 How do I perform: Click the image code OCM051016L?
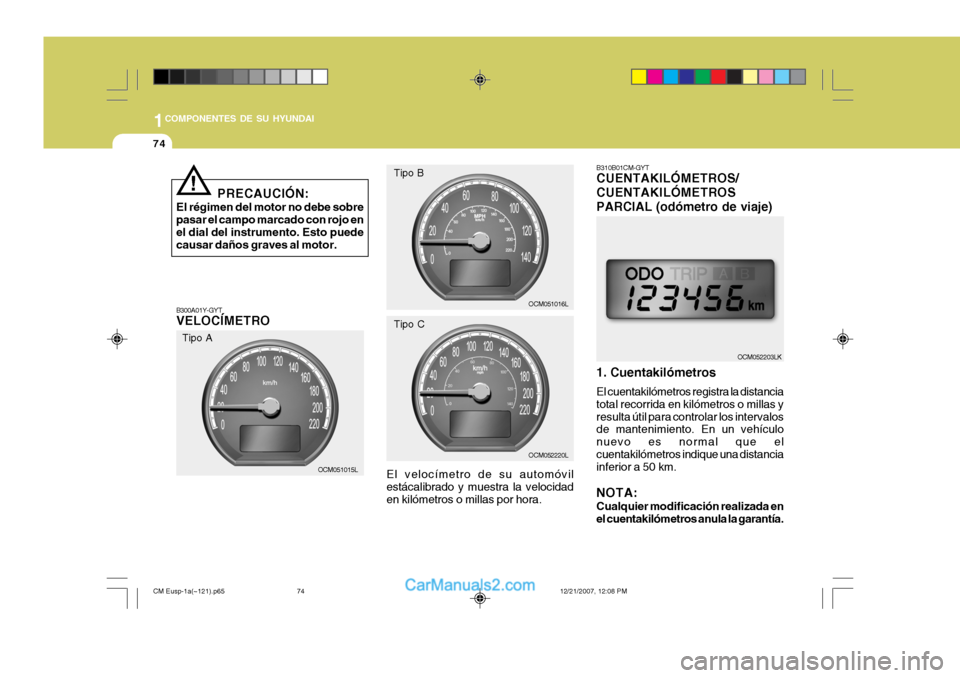(548, 304)
